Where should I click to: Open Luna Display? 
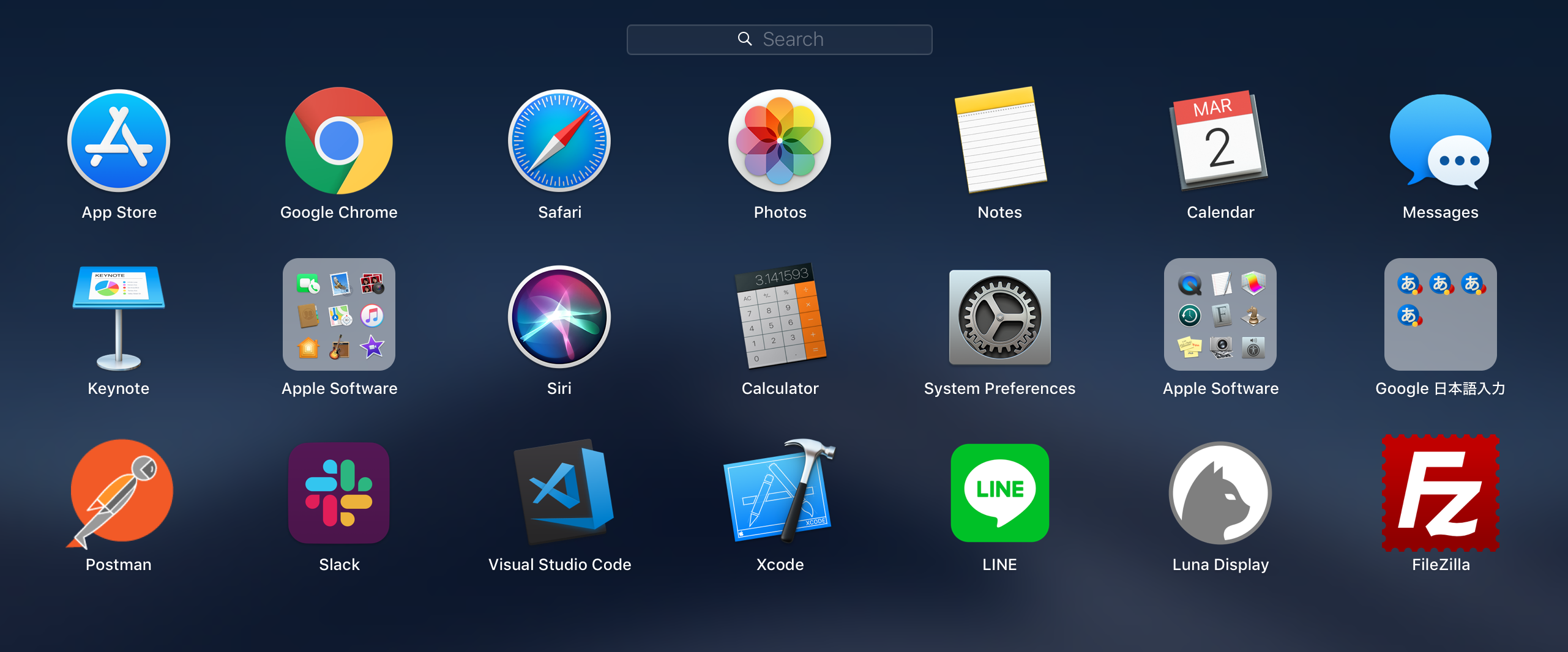[x=1220, y=493]
